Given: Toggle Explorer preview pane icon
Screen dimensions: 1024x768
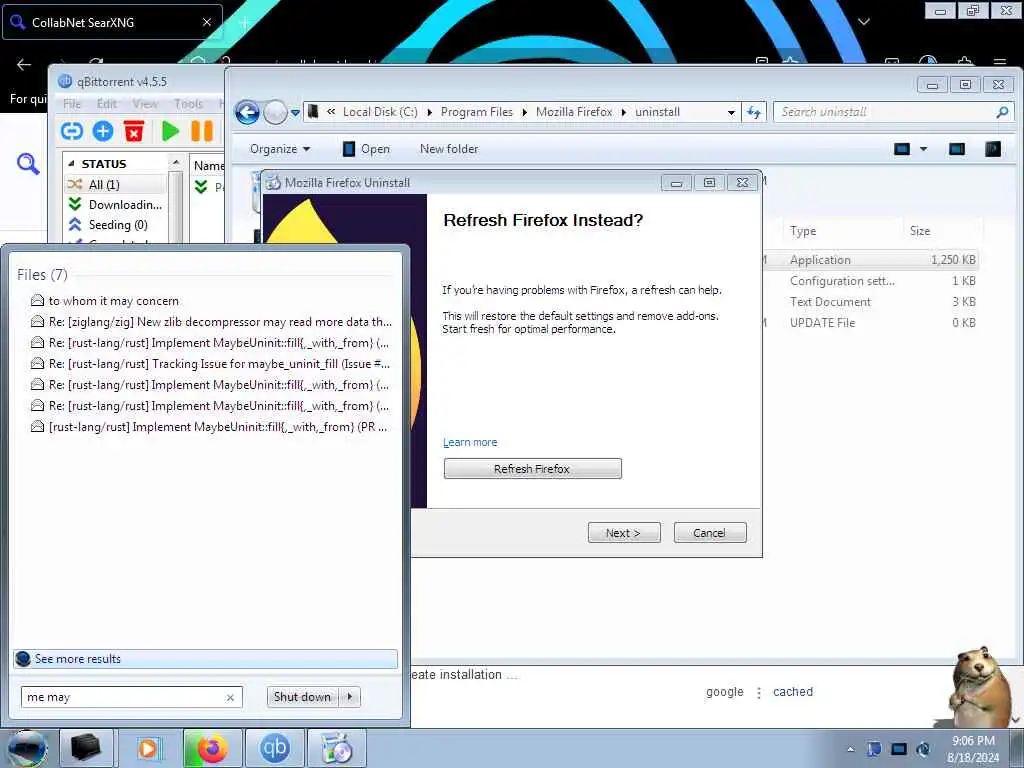Looking at the screenshot, I should [957, 149].
